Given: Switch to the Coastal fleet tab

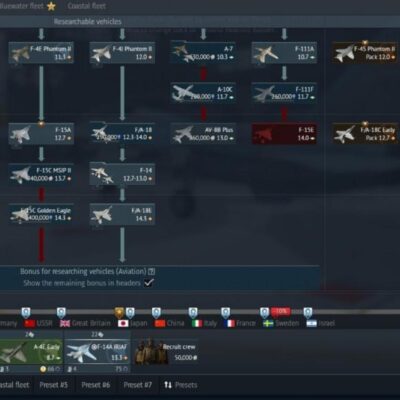Looking at the screenshot, I should [87, 6].
